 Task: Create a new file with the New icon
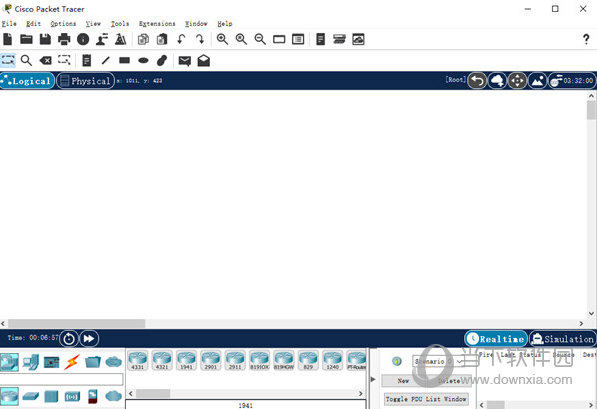click(x=8, y=39)
